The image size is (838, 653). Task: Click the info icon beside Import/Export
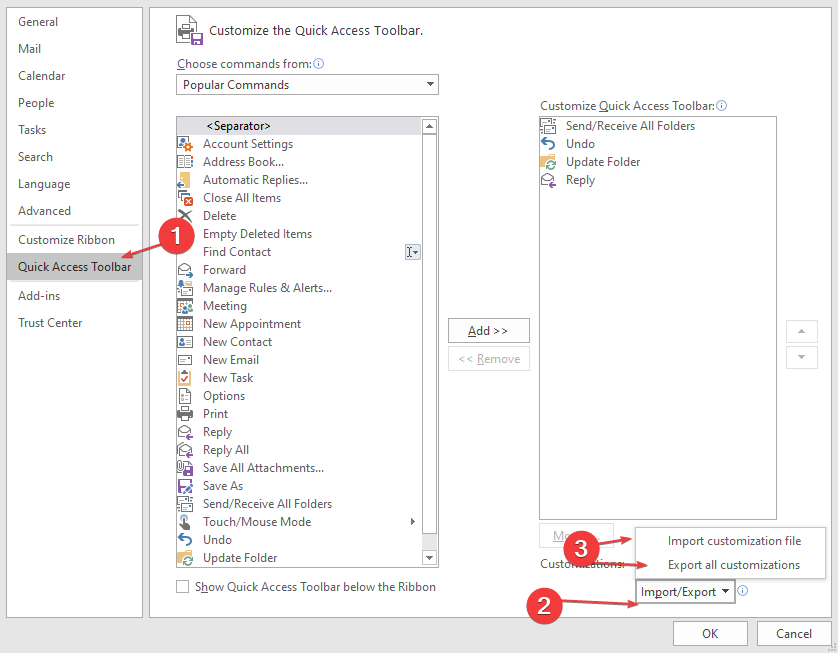pos(742,590)
